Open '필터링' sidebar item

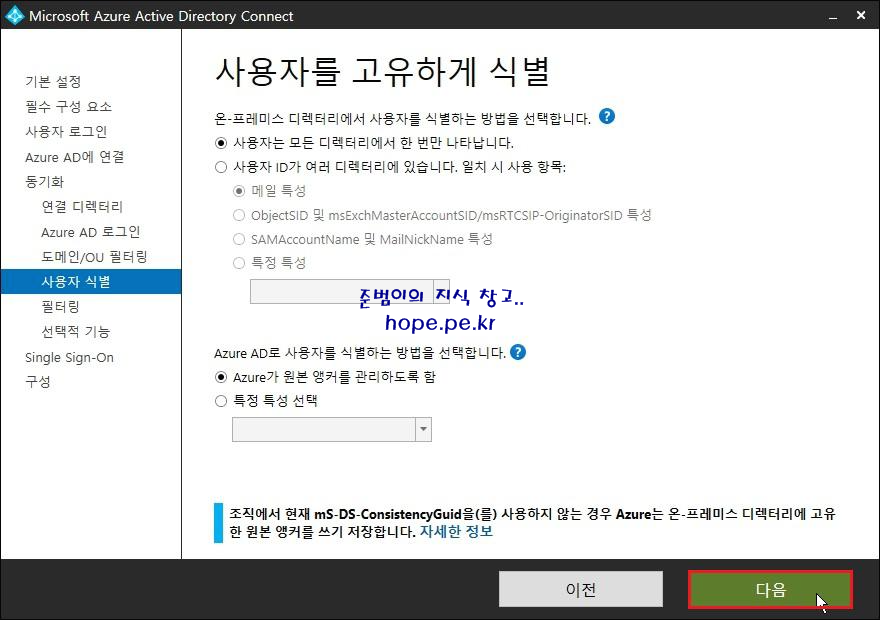click(60, 307)
